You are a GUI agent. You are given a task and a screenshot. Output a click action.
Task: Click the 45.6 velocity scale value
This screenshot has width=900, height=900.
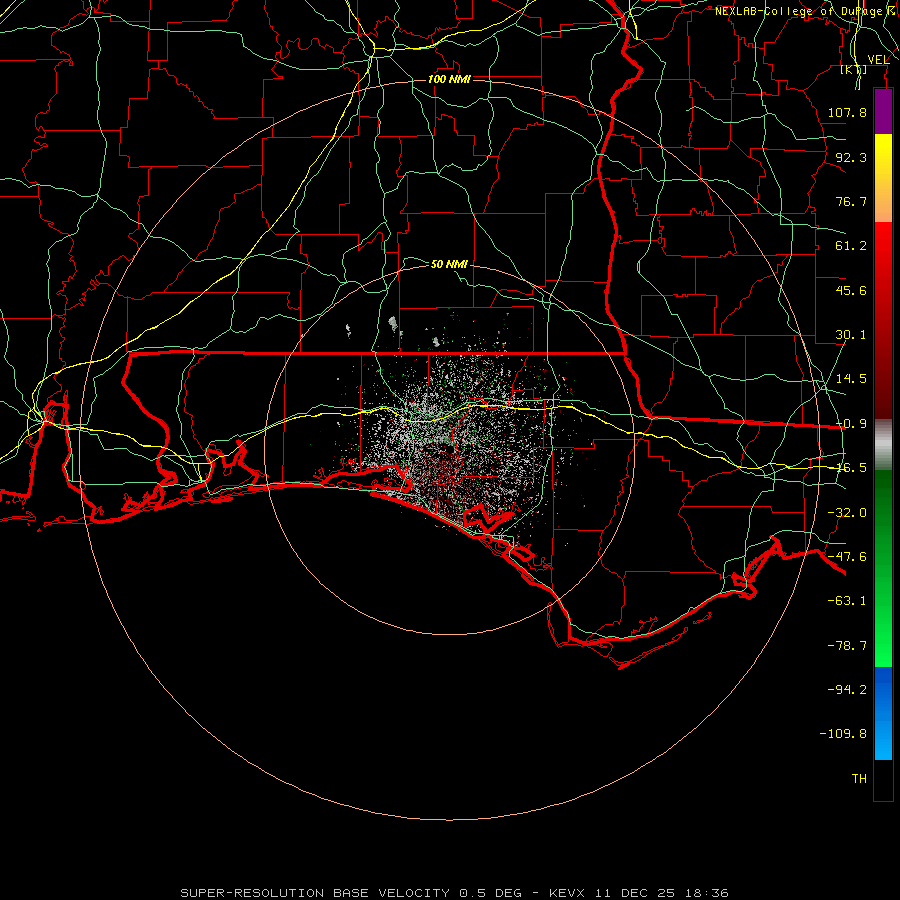[x=851, y=290]
